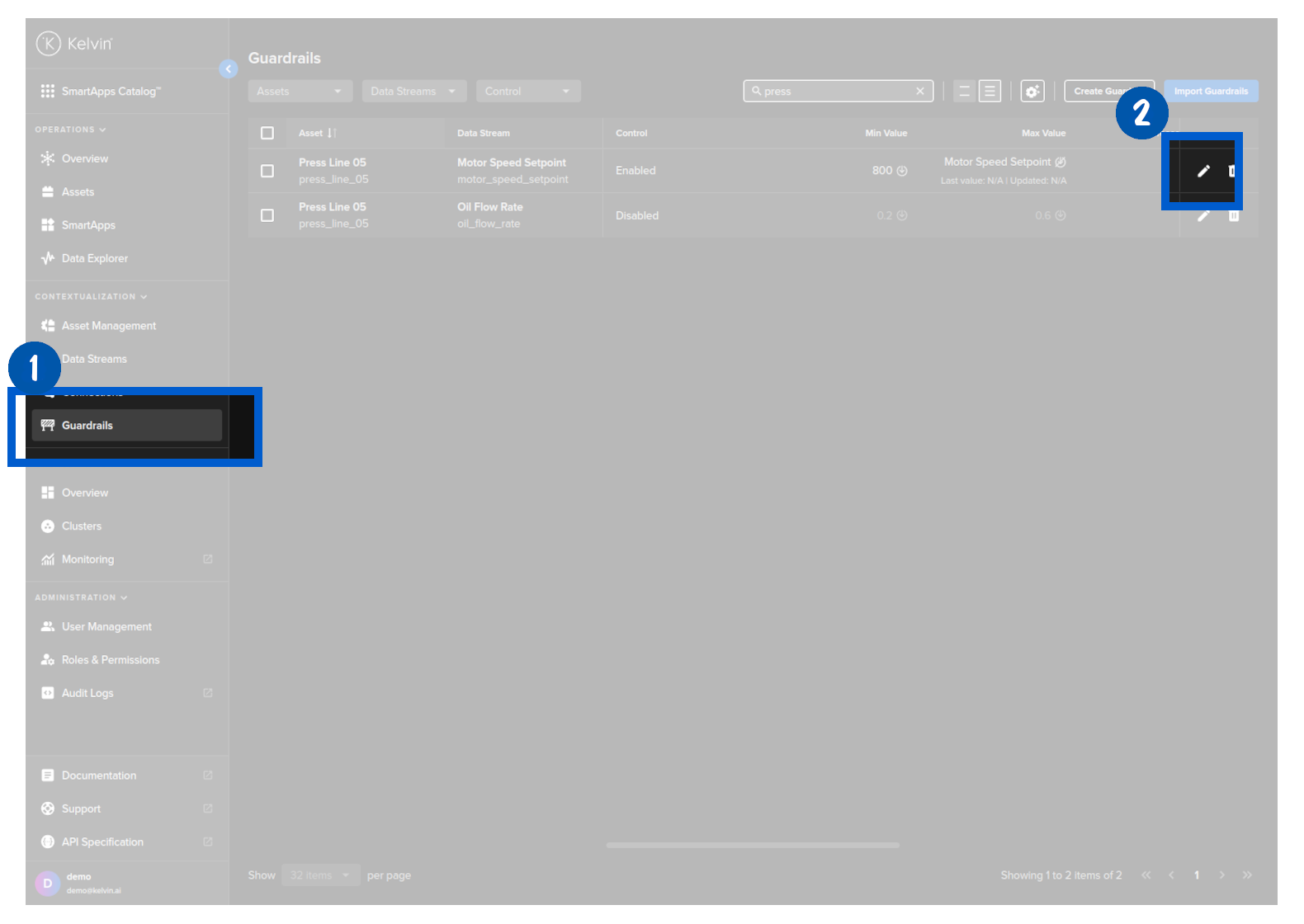The image size is (1304, 924).
Task: Clear the search field with the X icon
Action: point(919,92)
